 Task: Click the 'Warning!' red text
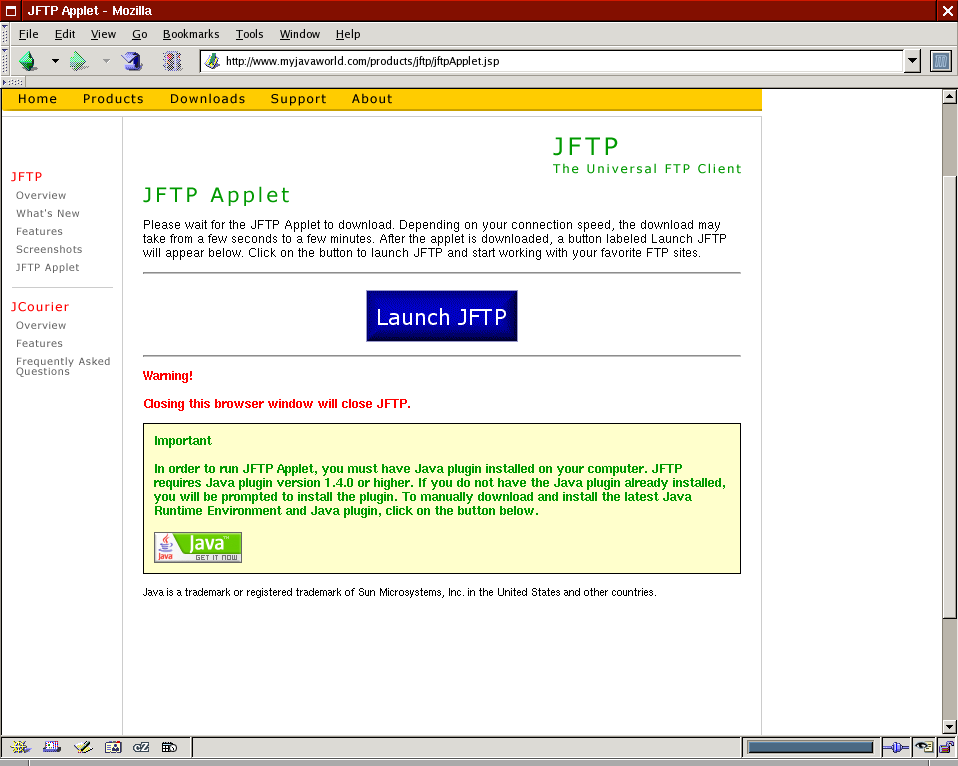pyautogui.click(x=167, y=376)
